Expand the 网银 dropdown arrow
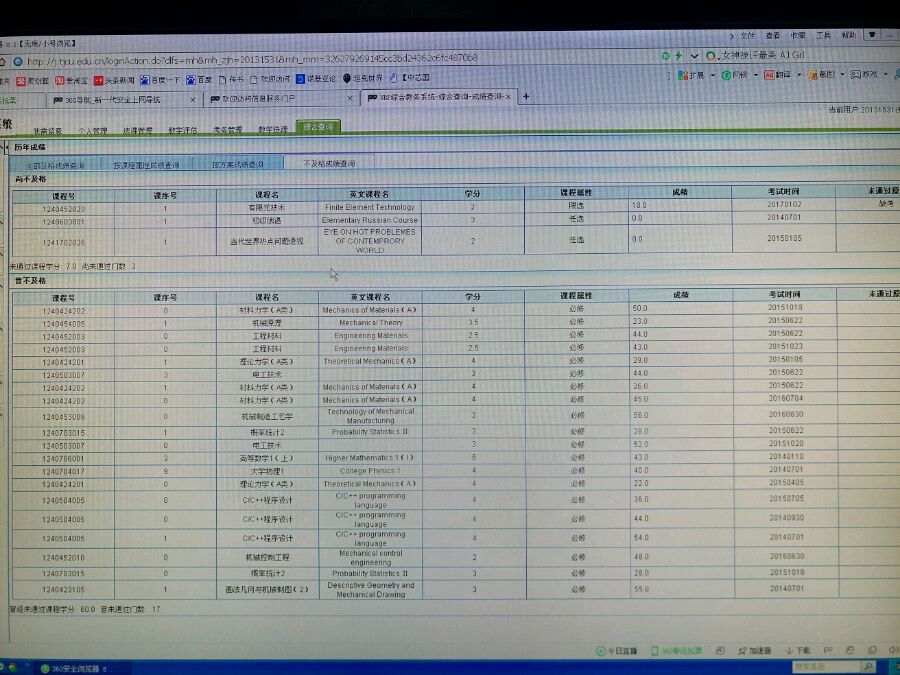The width and height of the screenshot is (900, 675). (x=755, y=75)
